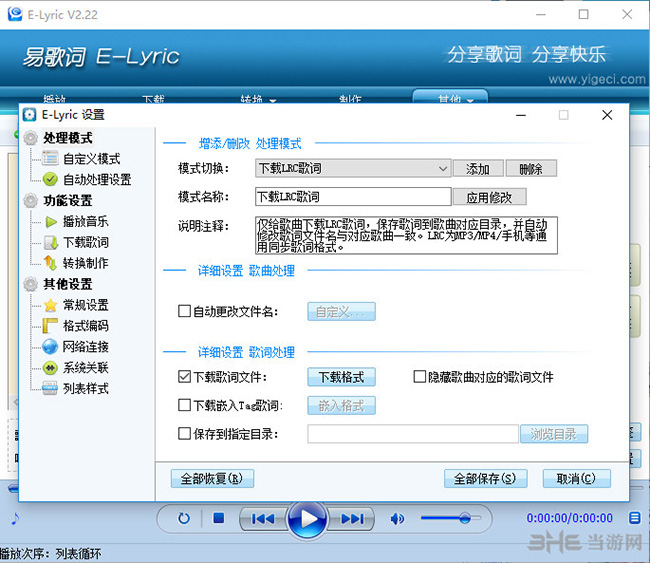Click 全部保存(S) button
The image size is (650, 563).
(485, 478)
